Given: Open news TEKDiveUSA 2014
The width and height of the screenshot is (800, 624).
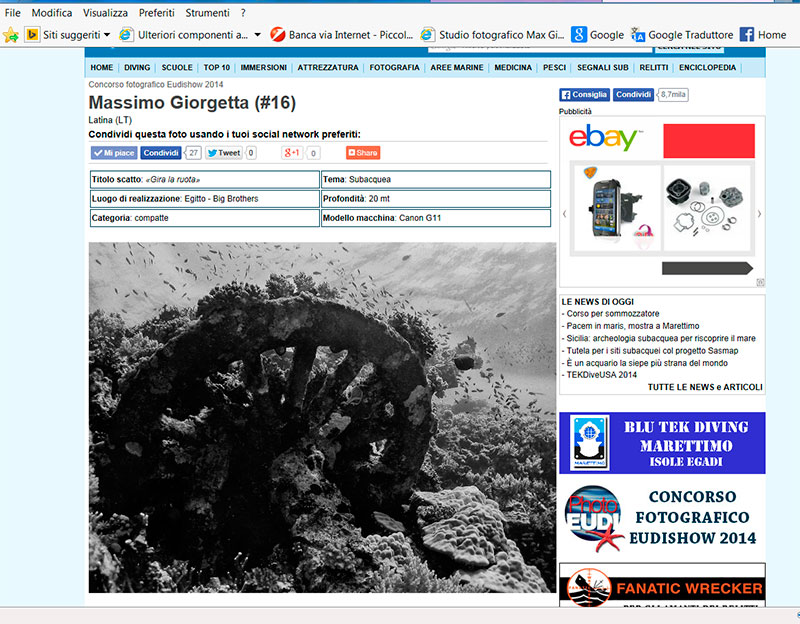Looking at the screenshot, I should coord(602,375).
